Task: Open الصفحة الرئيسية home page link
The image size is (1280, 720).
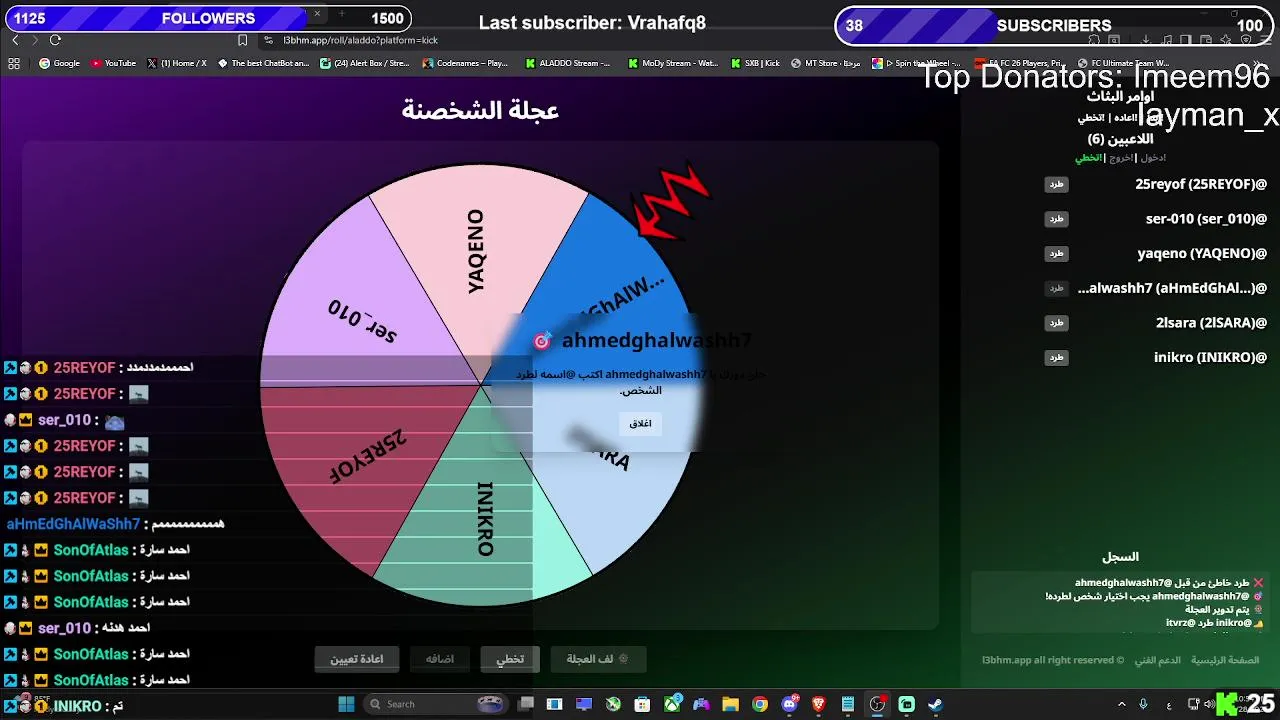Action: [x=1224, y=660]
